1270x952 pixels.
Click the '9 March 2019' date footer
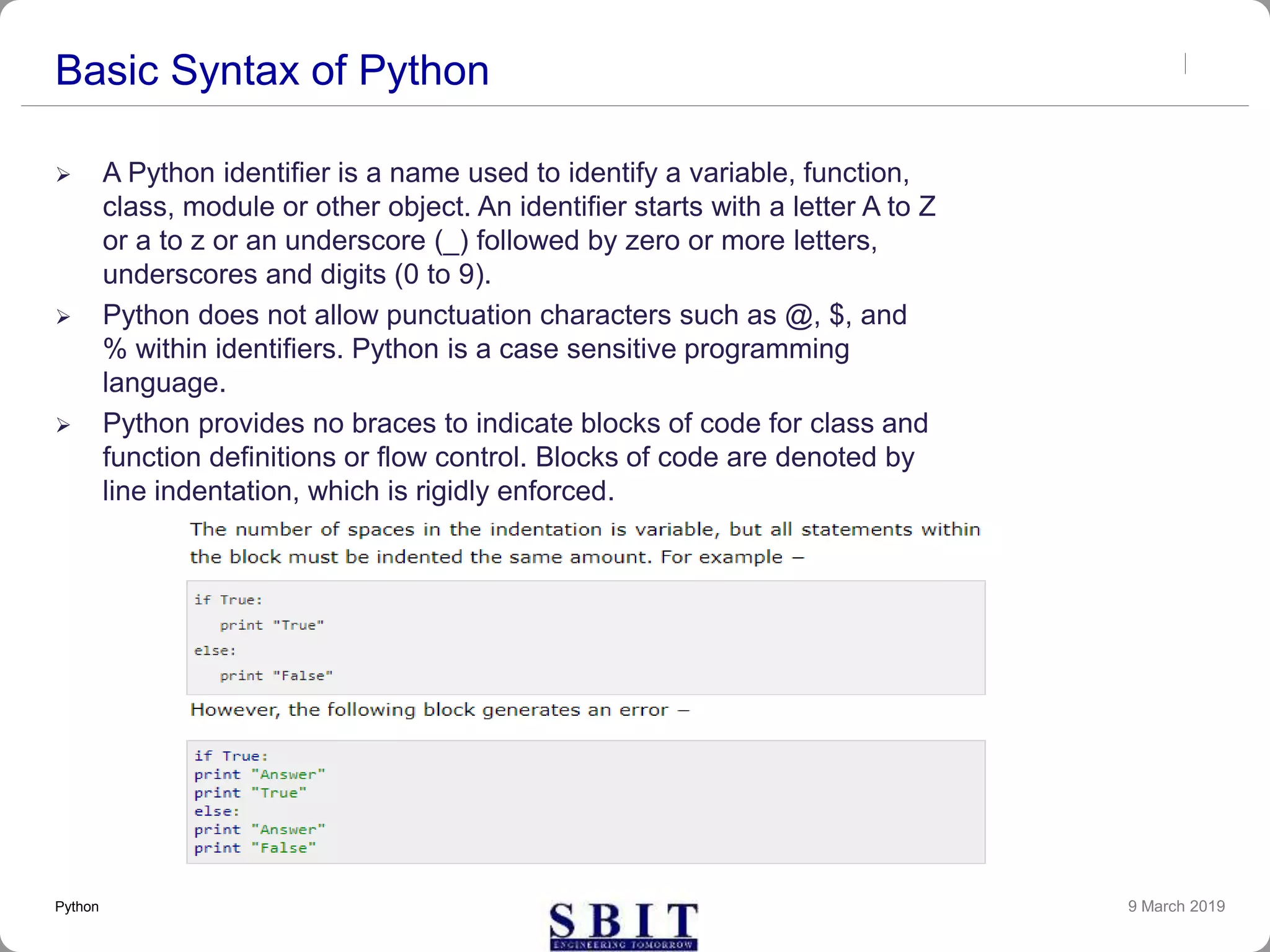coord(1176,906)
